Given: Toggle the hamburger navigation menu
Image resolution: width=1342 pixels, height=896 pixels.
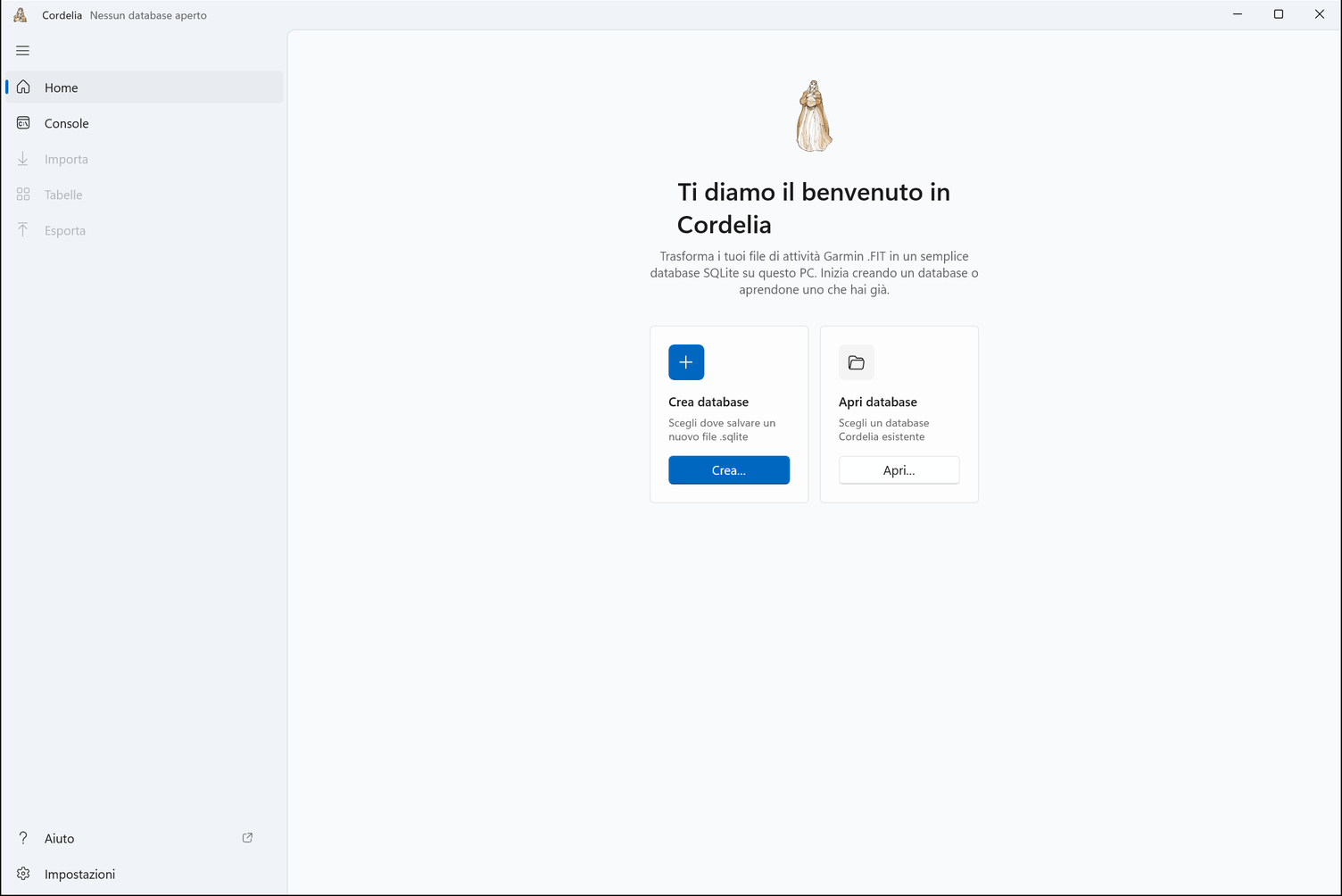Looking at the screenshot, I should 23,51.
